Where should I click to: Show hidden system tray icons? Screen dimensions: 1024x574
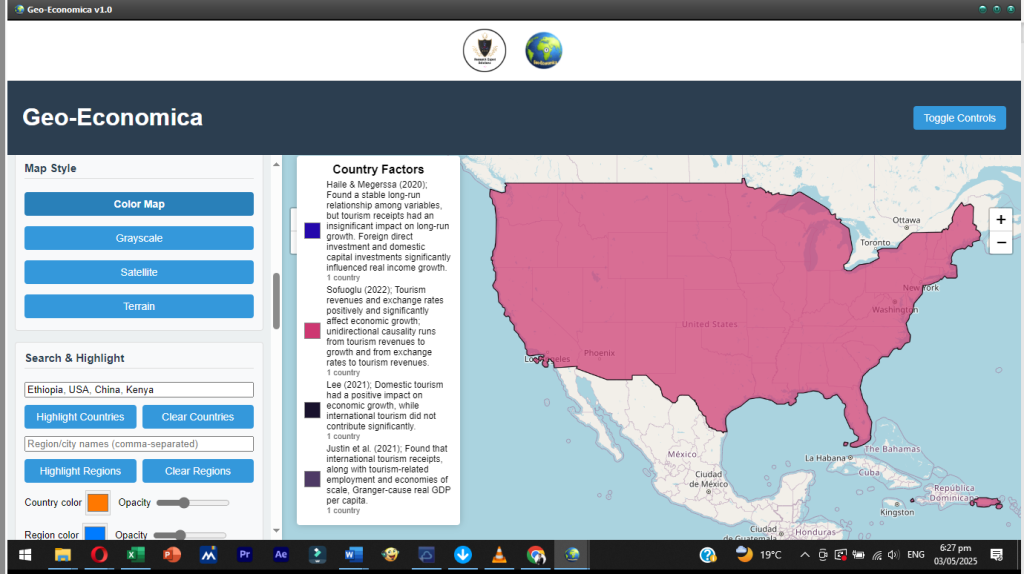[x=806, y=554]
